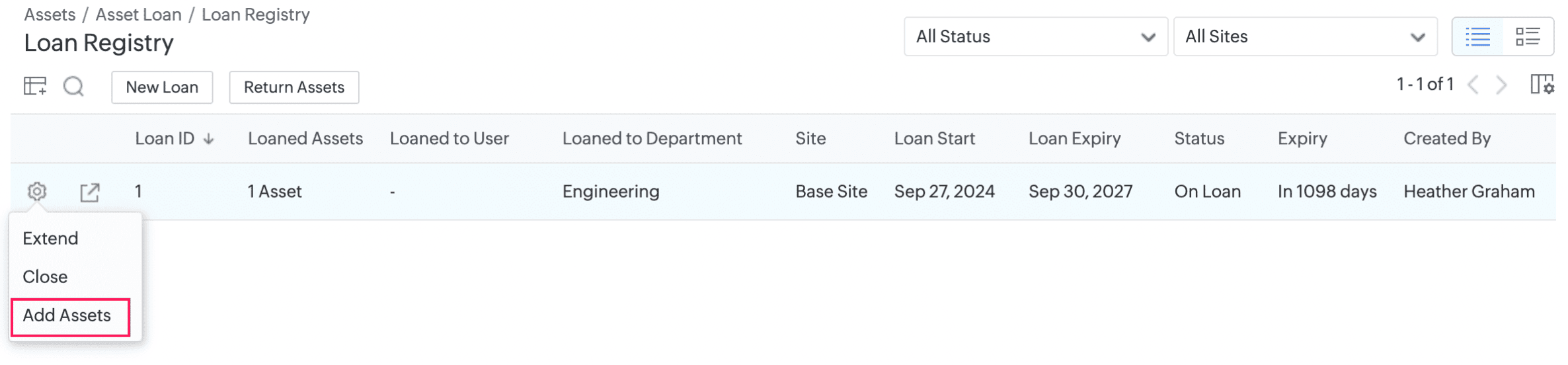Expand the All Status dropdown
Image resolution: width=1568 pixels, height=365 pixels.
[1035, 36]
